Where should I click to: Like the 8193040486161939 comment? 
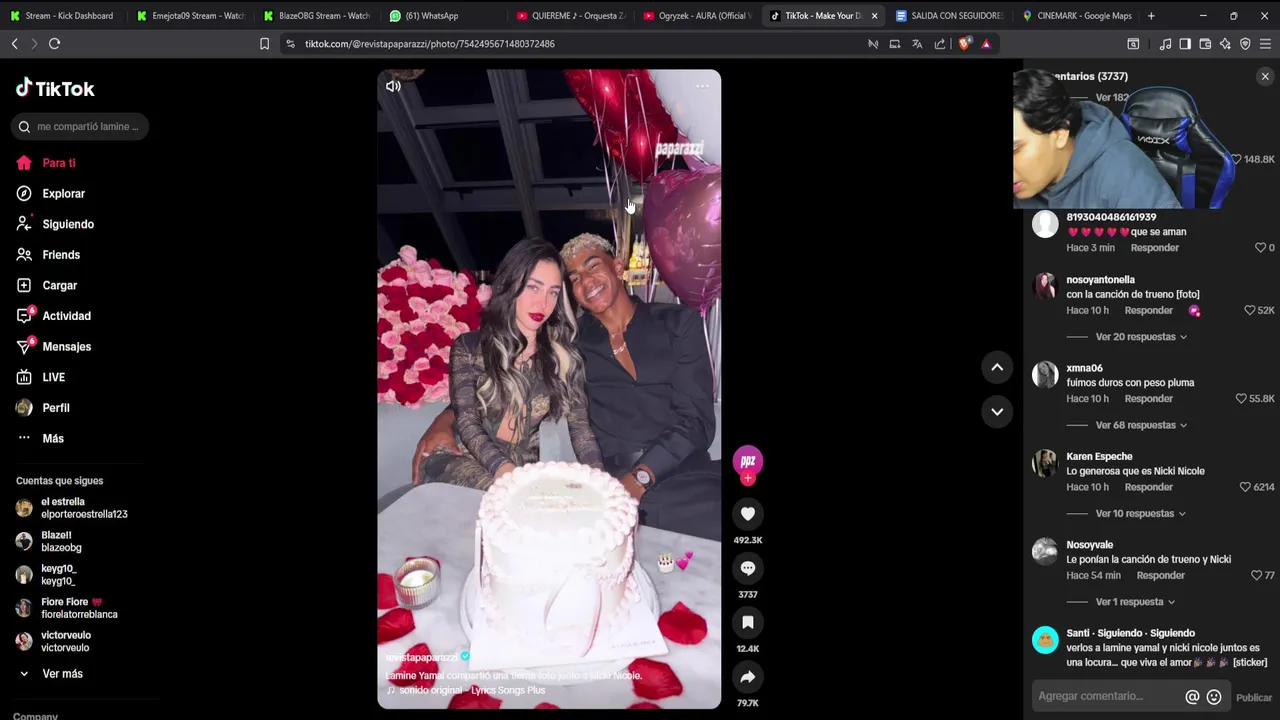tap(1261, 248)
